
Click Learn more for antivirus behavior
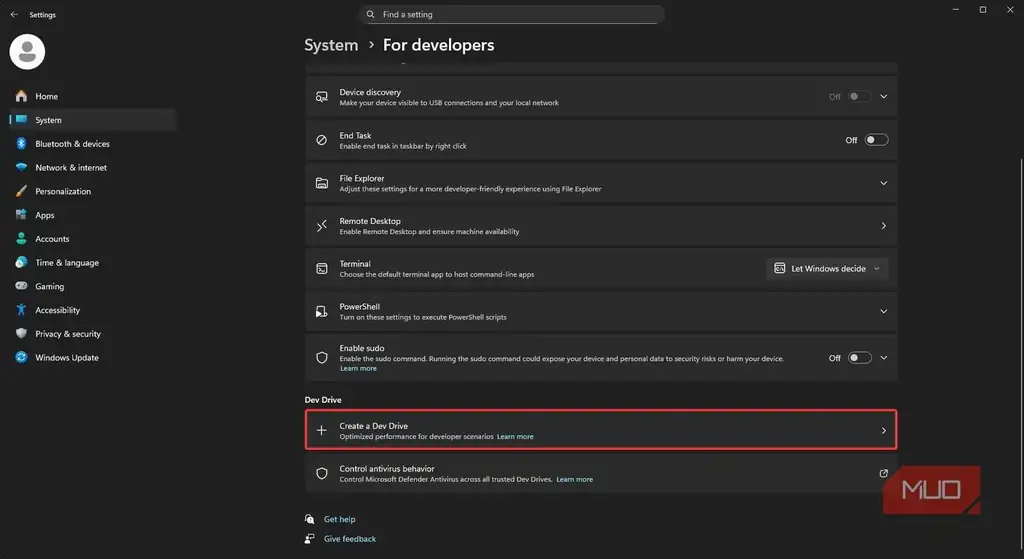point(575,479)
